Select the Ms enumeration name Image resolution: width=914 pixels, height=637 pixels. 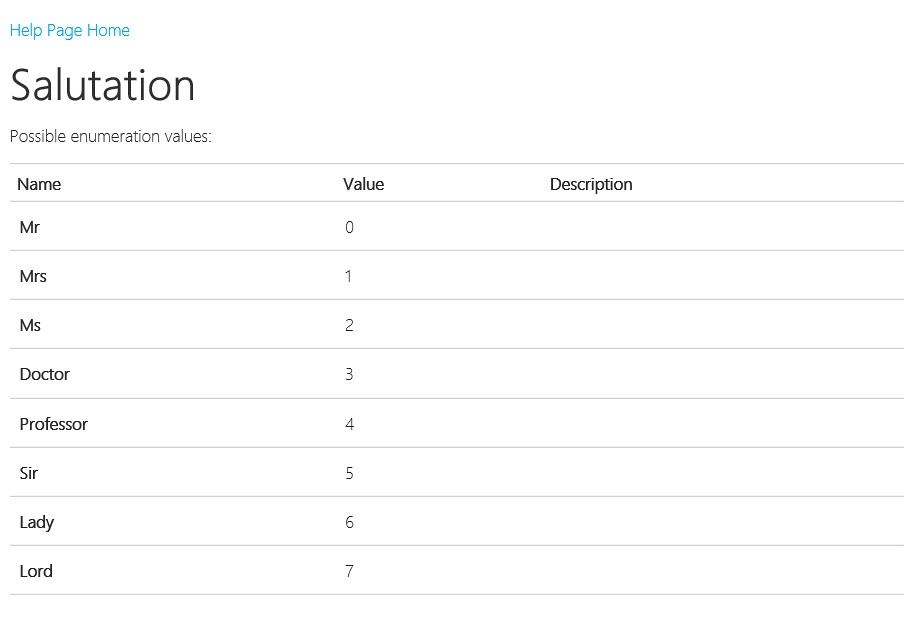[30, 325]
